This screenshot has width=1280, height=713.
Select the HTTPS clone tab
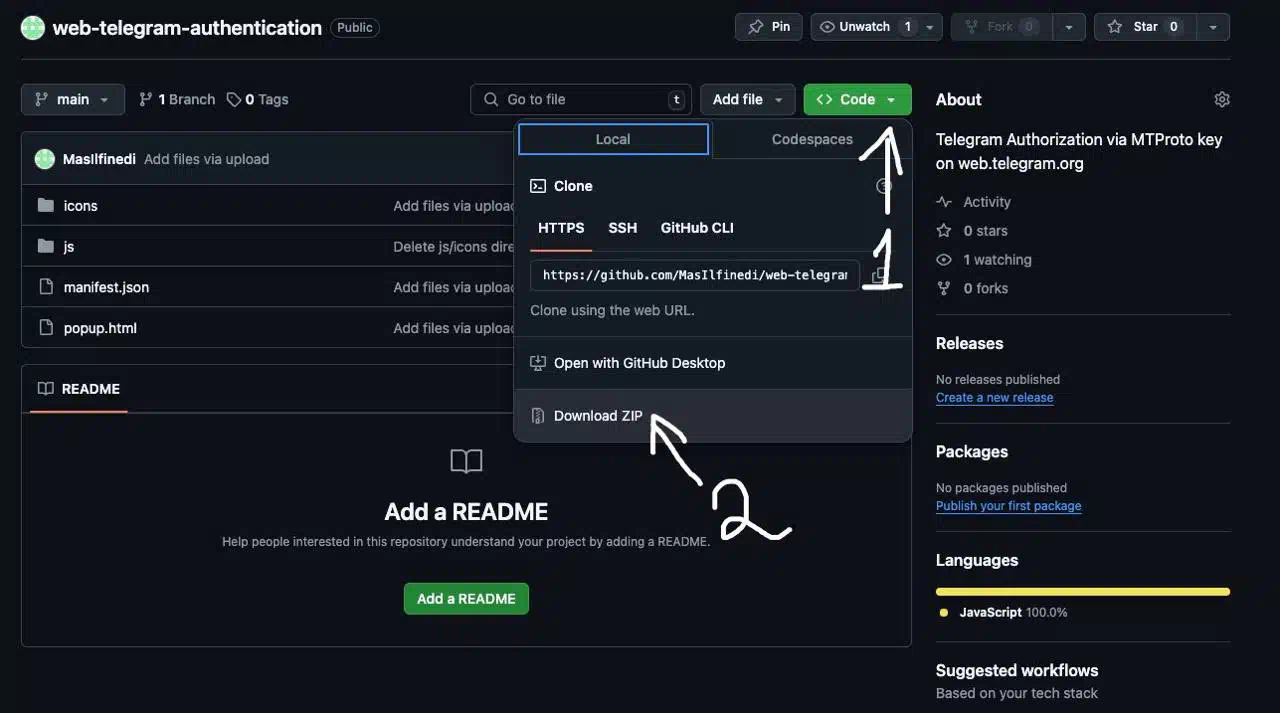coord(561,228)
